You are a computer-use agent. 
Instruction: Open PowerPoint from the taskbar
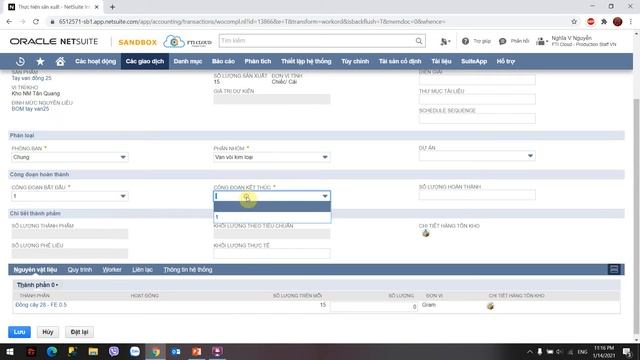click(x=197, y=351)
